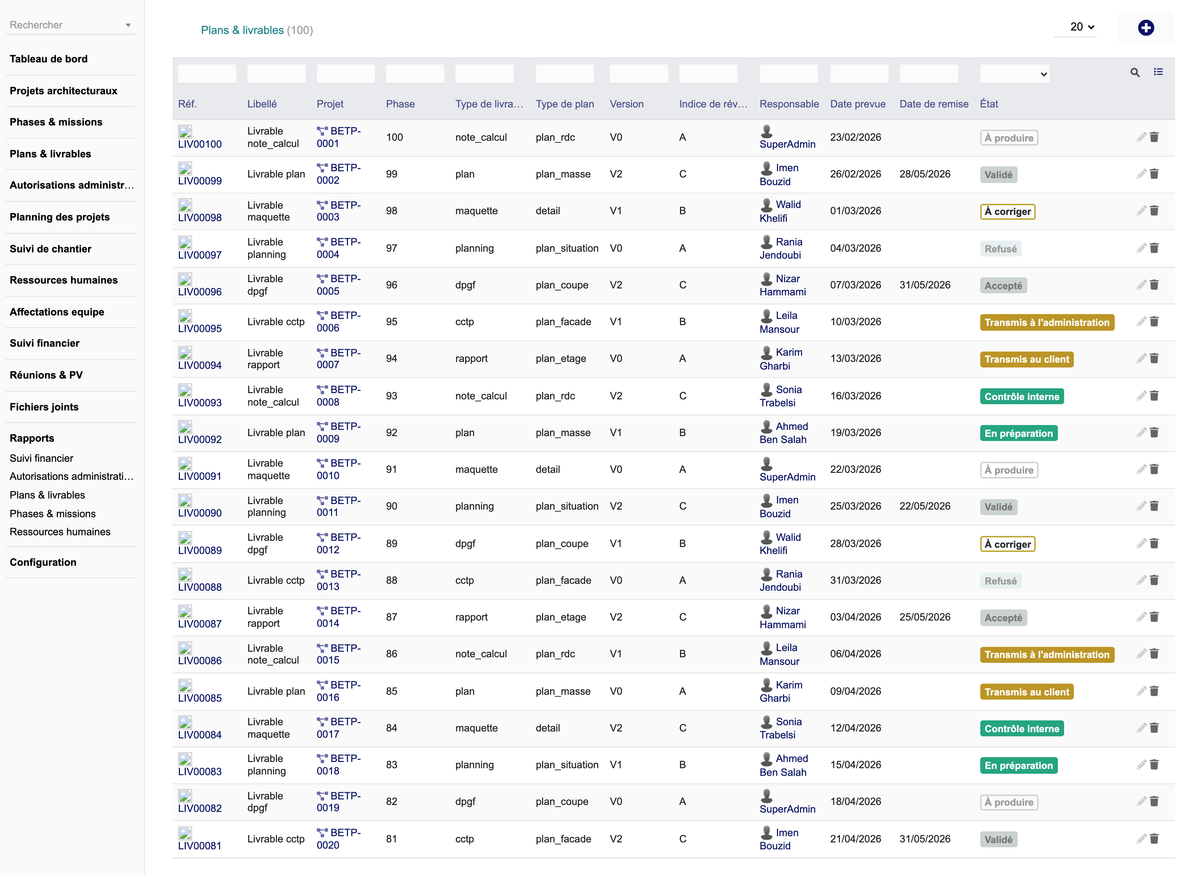Image resolution: width=1200 pixels, height=875 pixels.
Task: Open reference link LIV00100
Action: (200, 144)
